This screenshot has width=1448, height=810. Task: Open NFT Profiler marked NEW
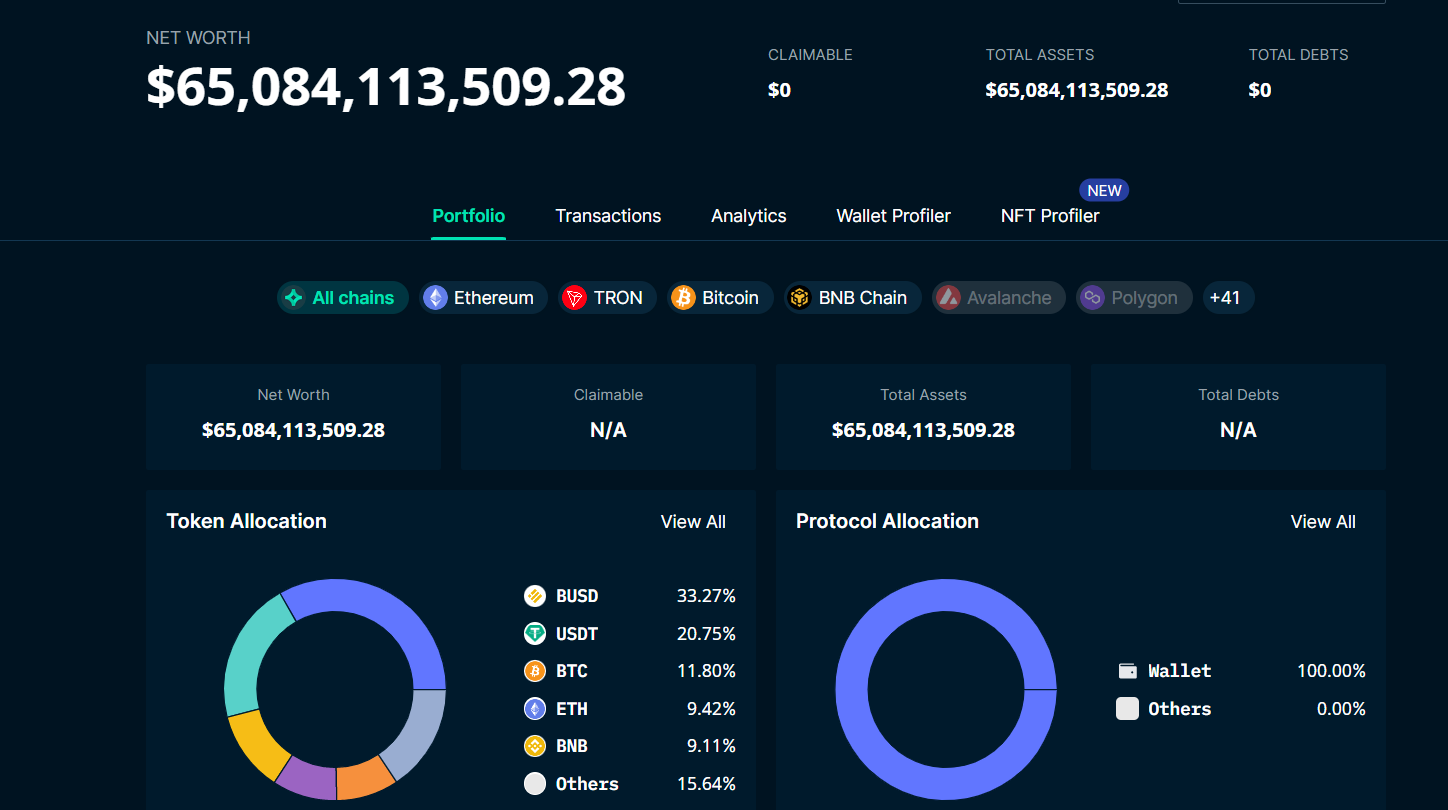coord(1050,216)
